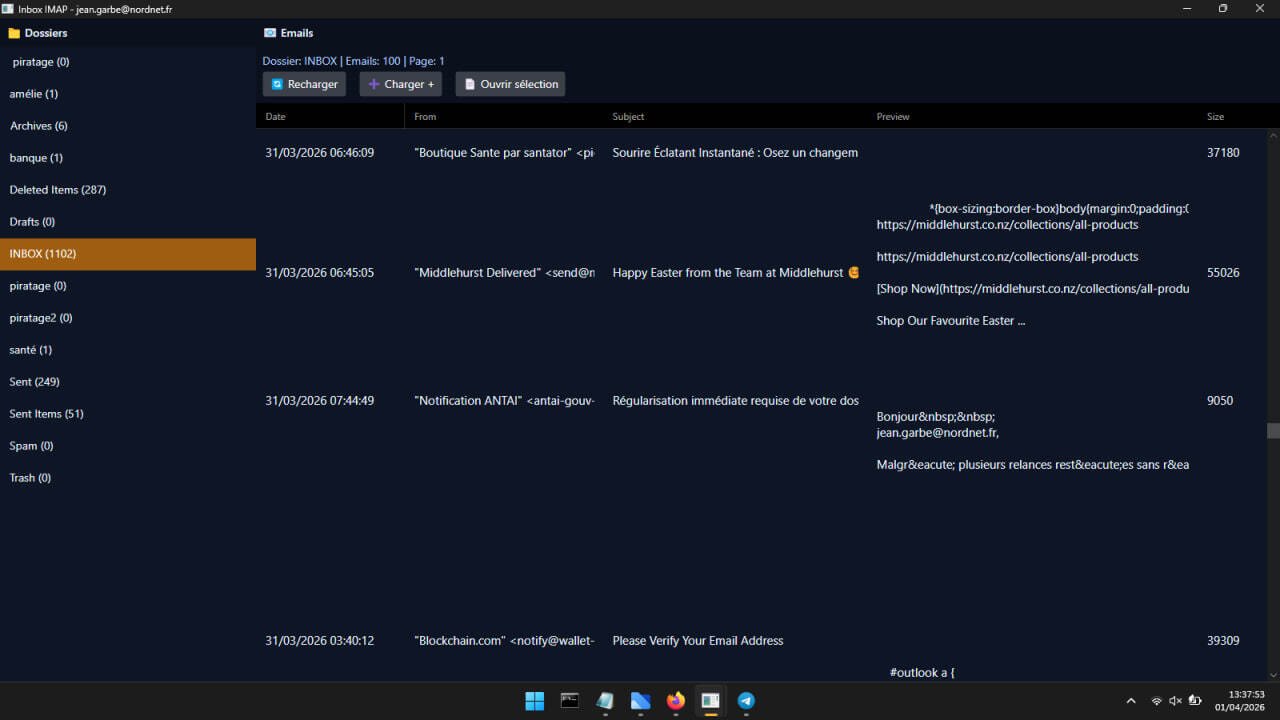Open the Archives folder
1280x720 pixels.
click(x=39, y=126)
